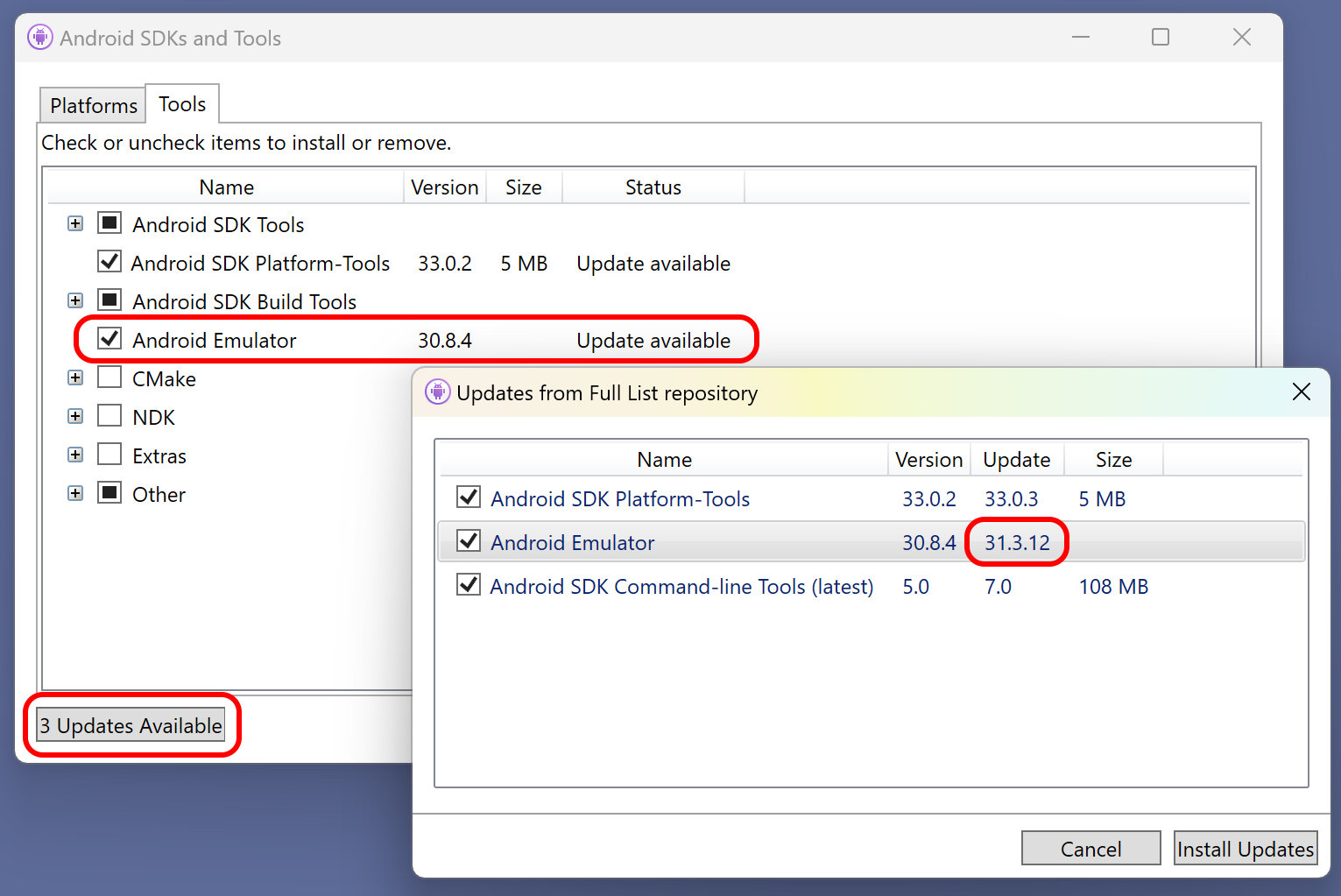The width and height of the screenshot is (1341, 896).
Task: Uncheck the Android SDK Platform-Tools item
Action: click(x=109, y=262)
